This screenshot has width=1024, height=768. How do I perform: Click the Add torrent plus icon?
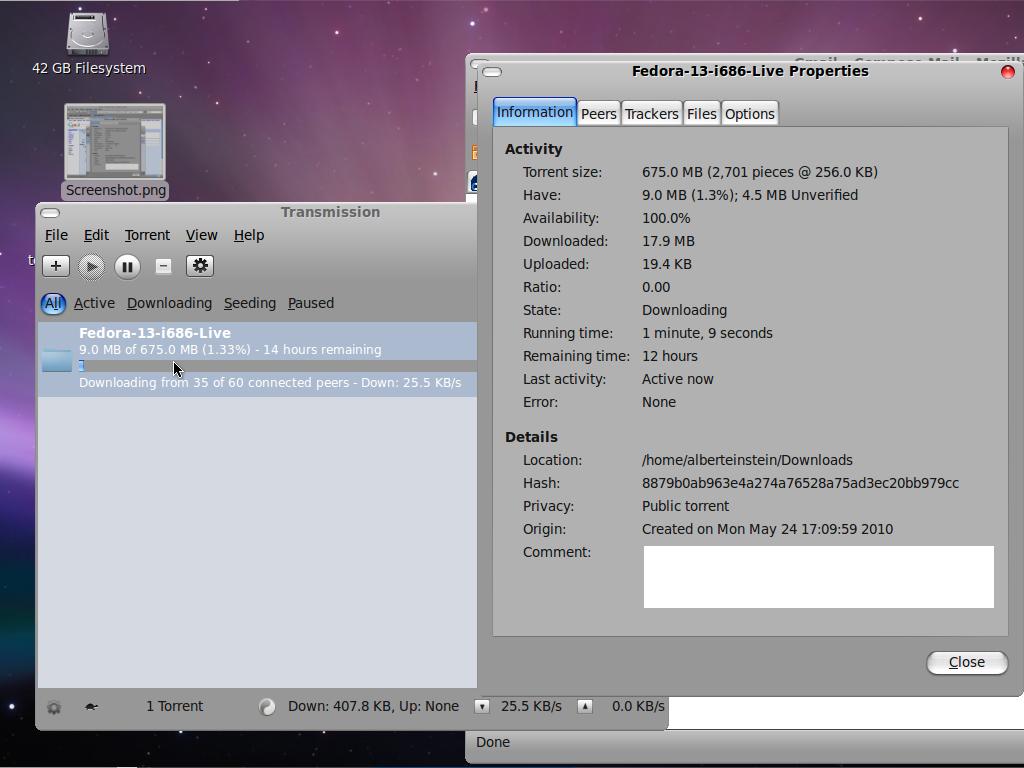(56, 266)
